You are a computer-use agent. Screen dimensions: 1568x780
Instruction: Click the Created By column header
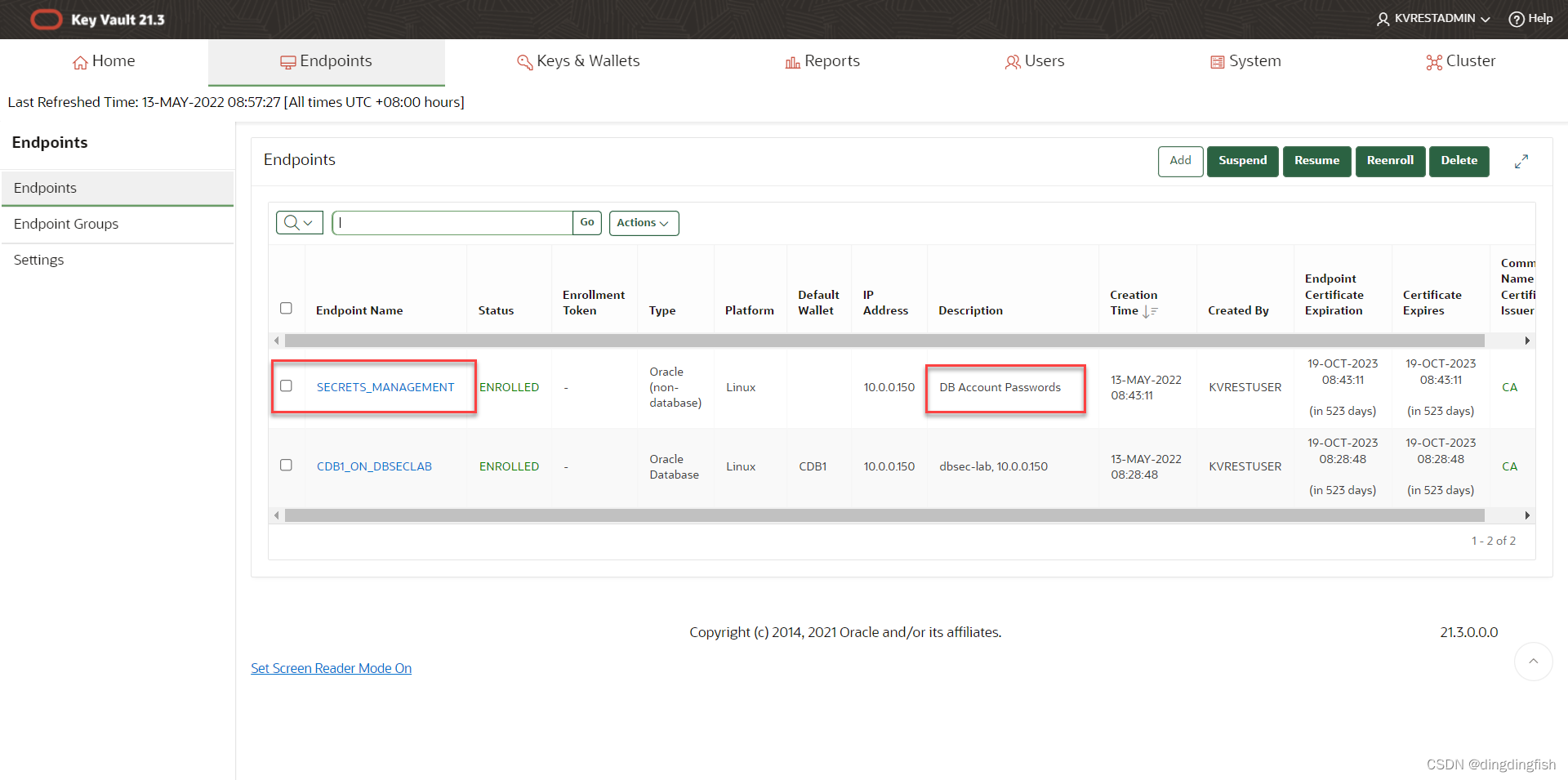coord(1238,310)
